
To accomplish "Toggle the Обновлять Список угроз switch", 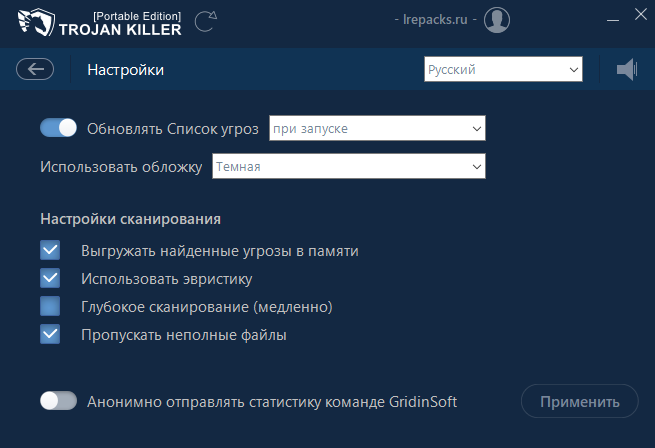I will pyautogui.click(x=58, y=128).
